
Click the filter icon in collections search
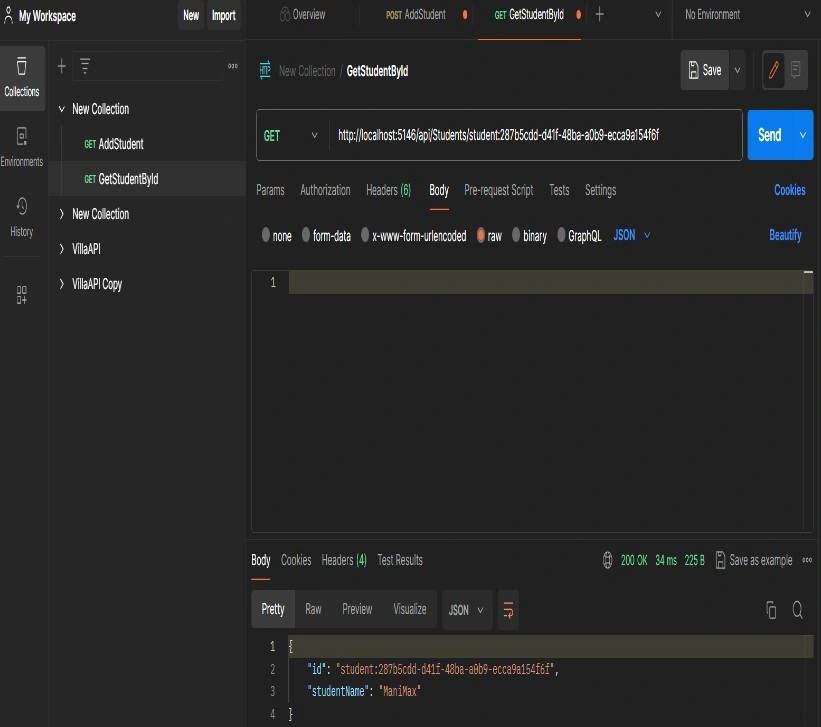click(x=85, y=66)
